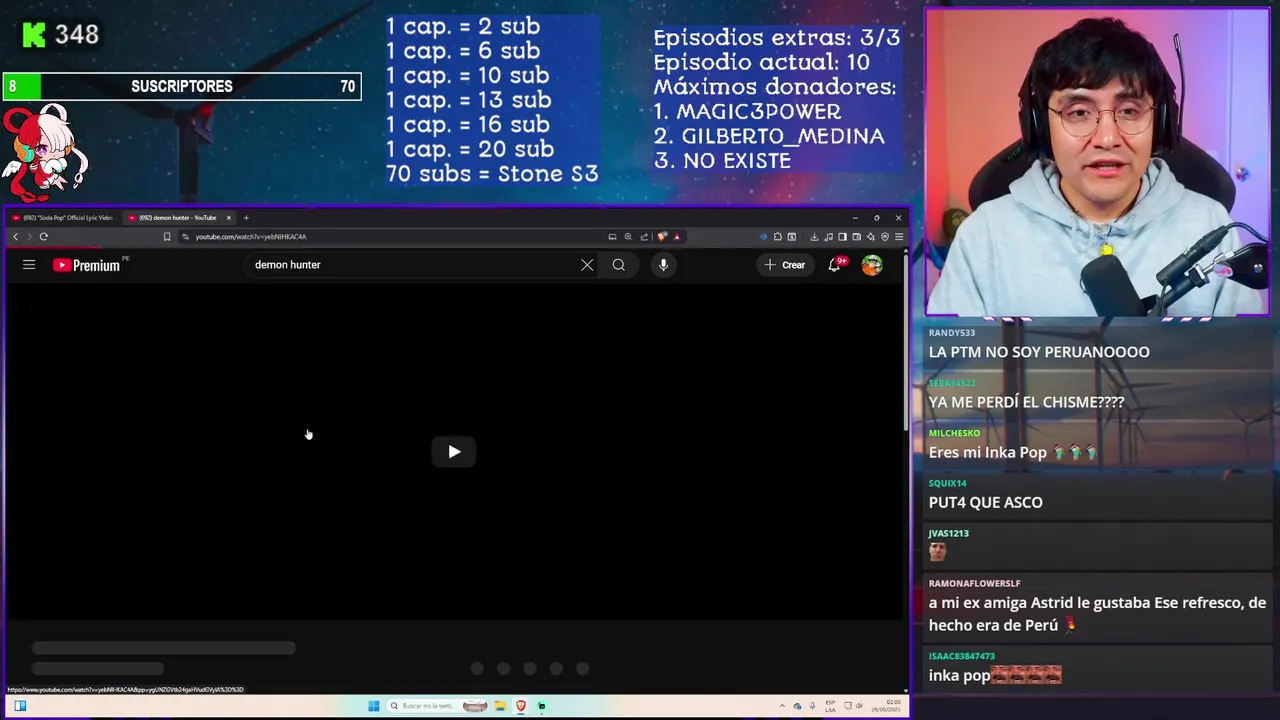Open the screen cast icon in address bar

click(x=612, y=237)
